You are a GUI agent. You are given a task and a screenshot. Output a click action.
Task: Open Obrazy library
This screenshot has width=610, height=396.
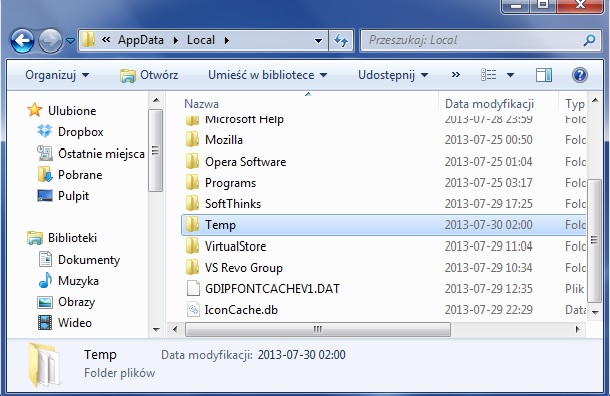[76, 302]
